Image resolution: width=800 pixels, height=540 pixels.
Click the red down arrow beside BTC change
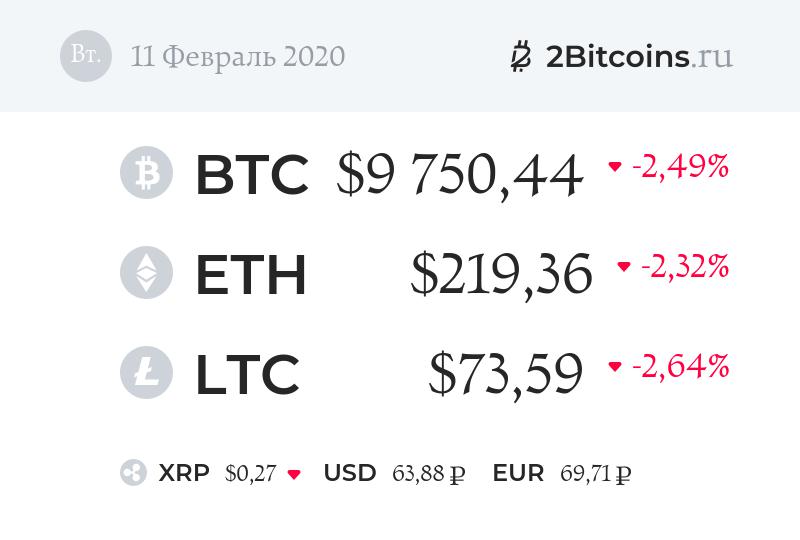tap(615, 167)
